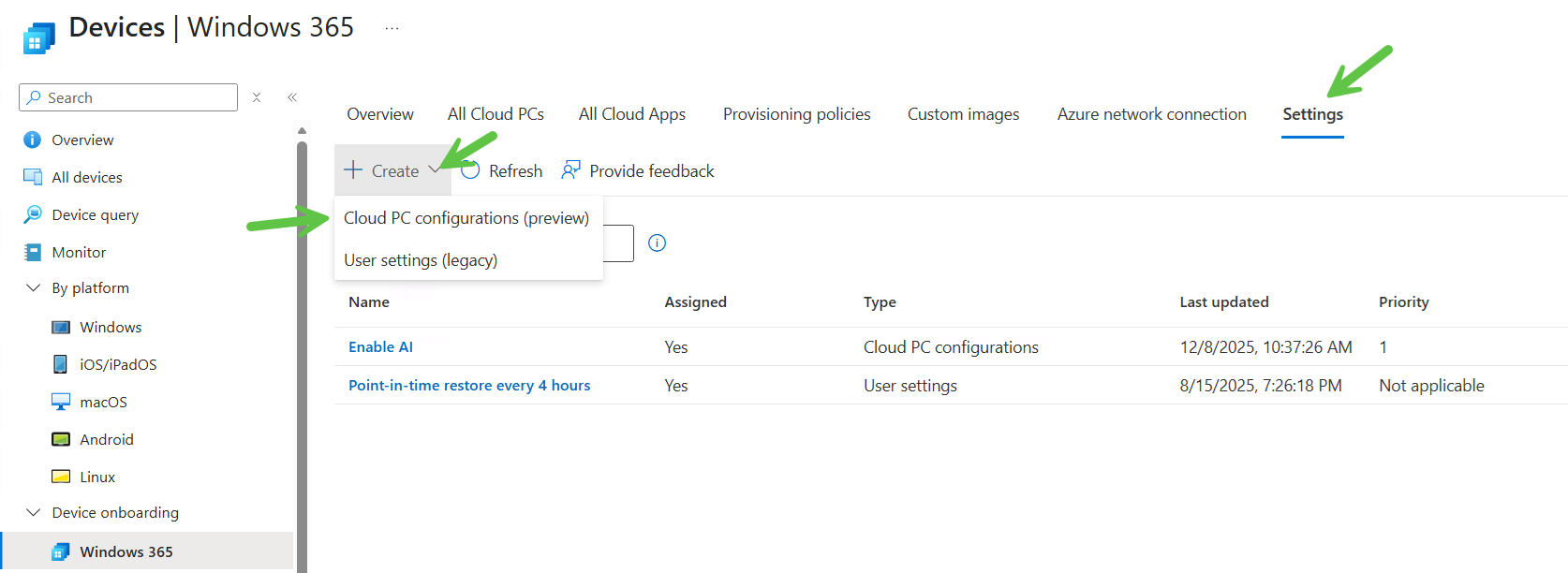The image size is (1568, 573).
Task: Switch to the All Cloud PCs tab
Action: click(496, 114)
